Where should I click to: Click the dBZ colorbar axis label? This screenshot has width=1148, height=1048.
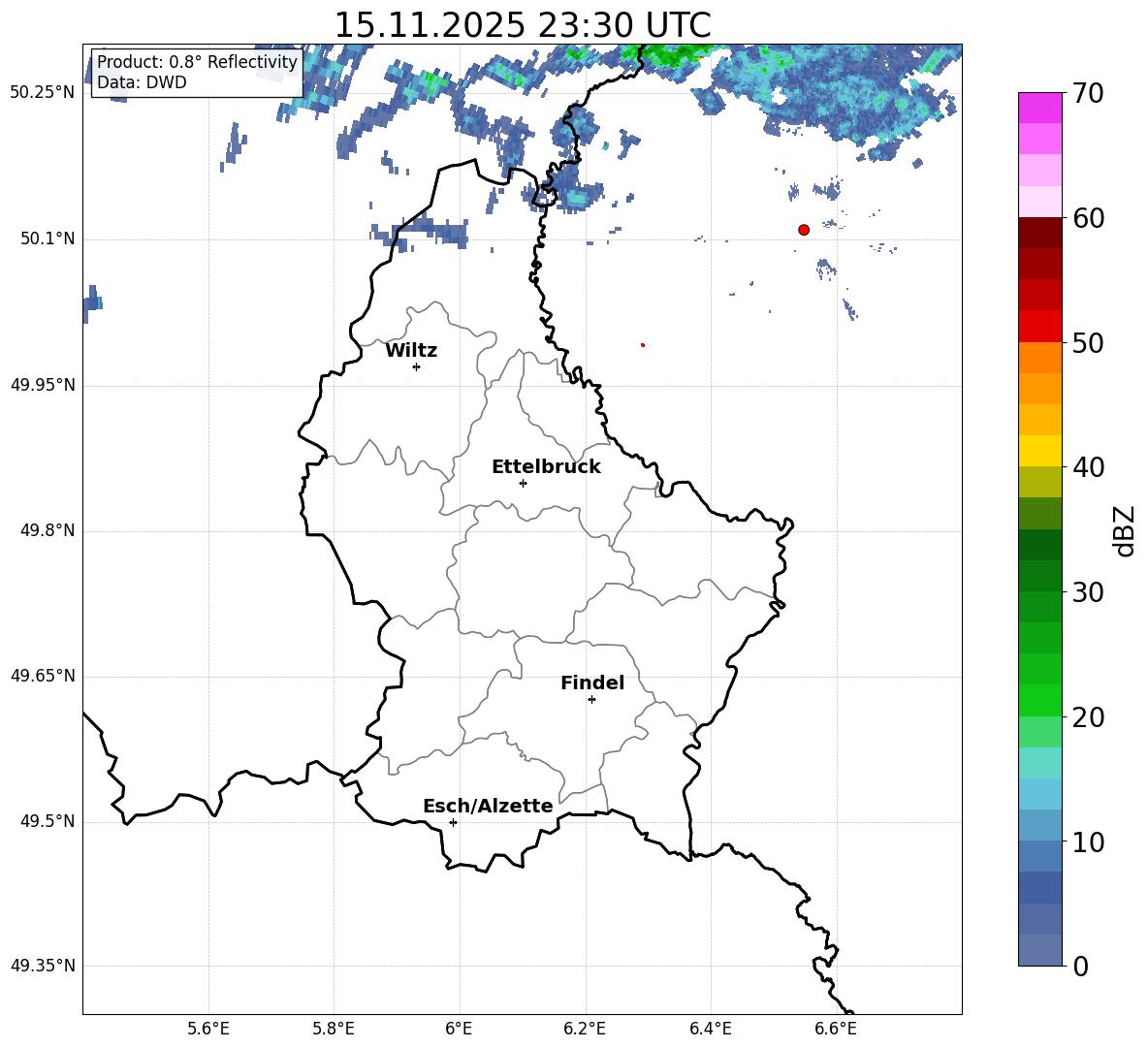point(1124,530)
